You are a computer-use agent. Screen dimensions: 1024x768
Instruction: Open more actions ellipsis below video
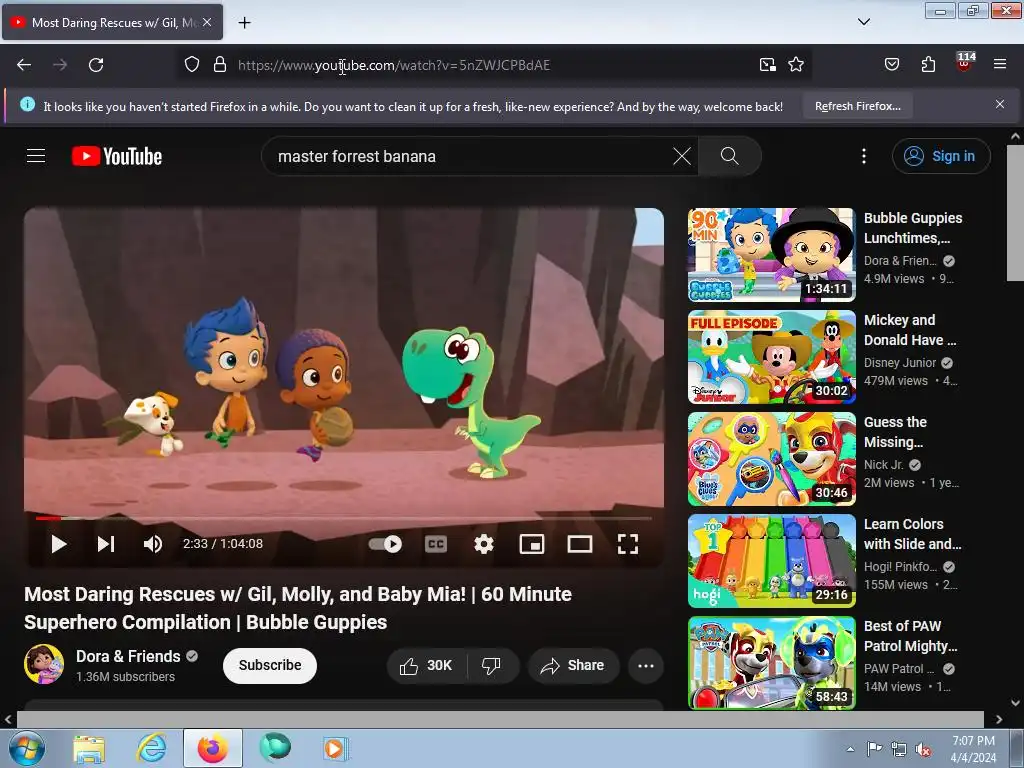pyautogui.click(x=646, y=665)
